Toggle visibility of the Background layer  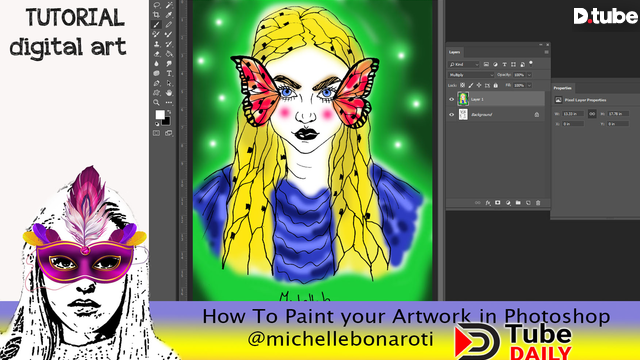pos(451,115)
